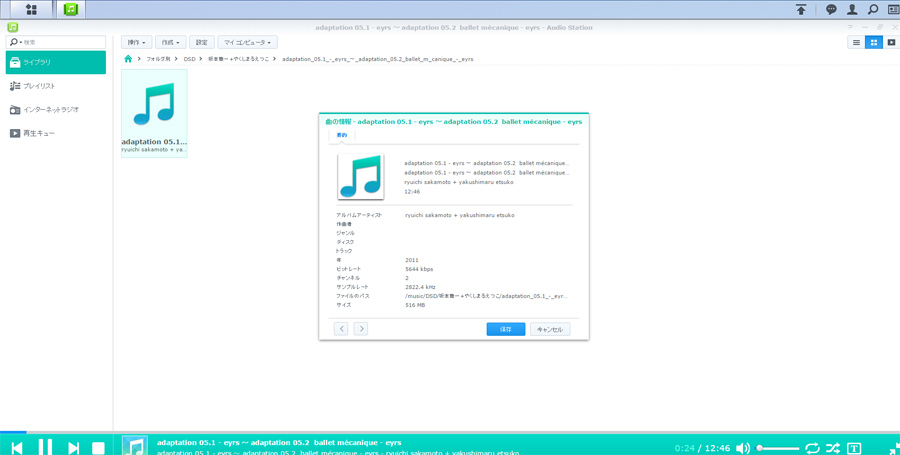Open notifications speech bubble icon
Screen dimensions: 900x455
click(831, 9)
